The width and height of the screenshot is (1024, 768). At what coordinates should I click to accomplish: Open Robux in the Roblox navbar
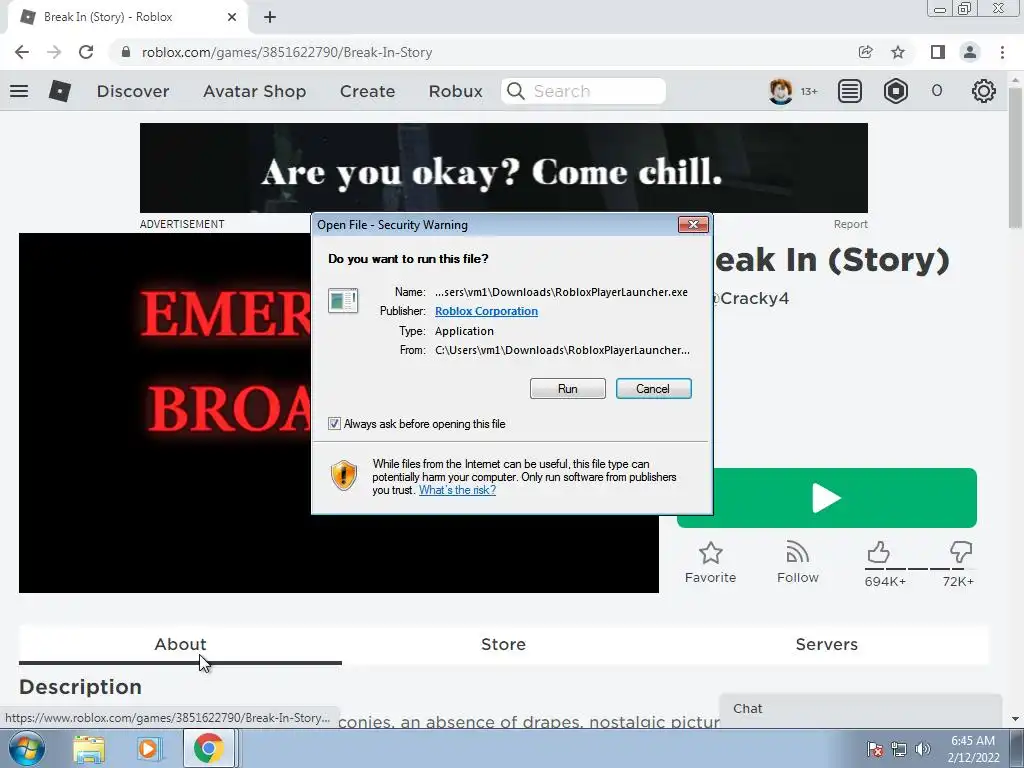click(x=456, y=91)
